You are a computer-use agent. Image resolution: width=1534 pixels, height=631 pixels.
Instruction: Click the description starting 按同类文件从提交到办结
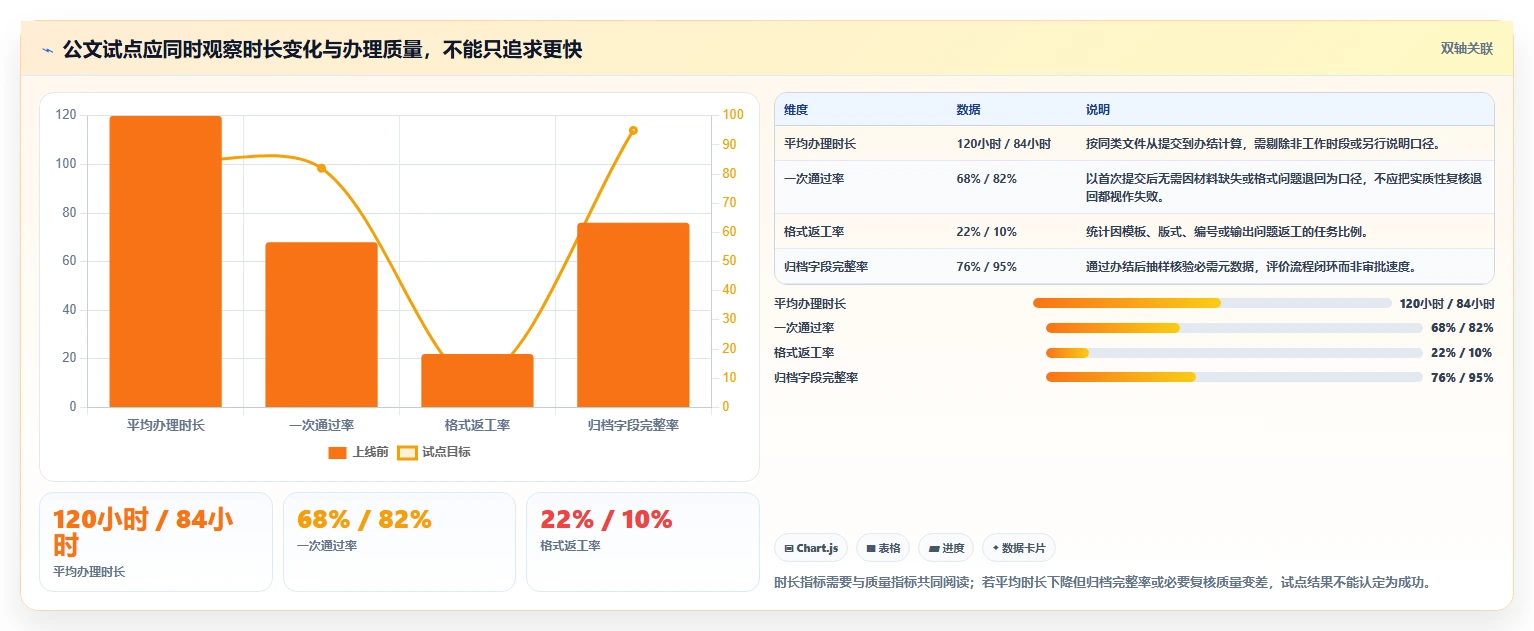click(1263, 144)
